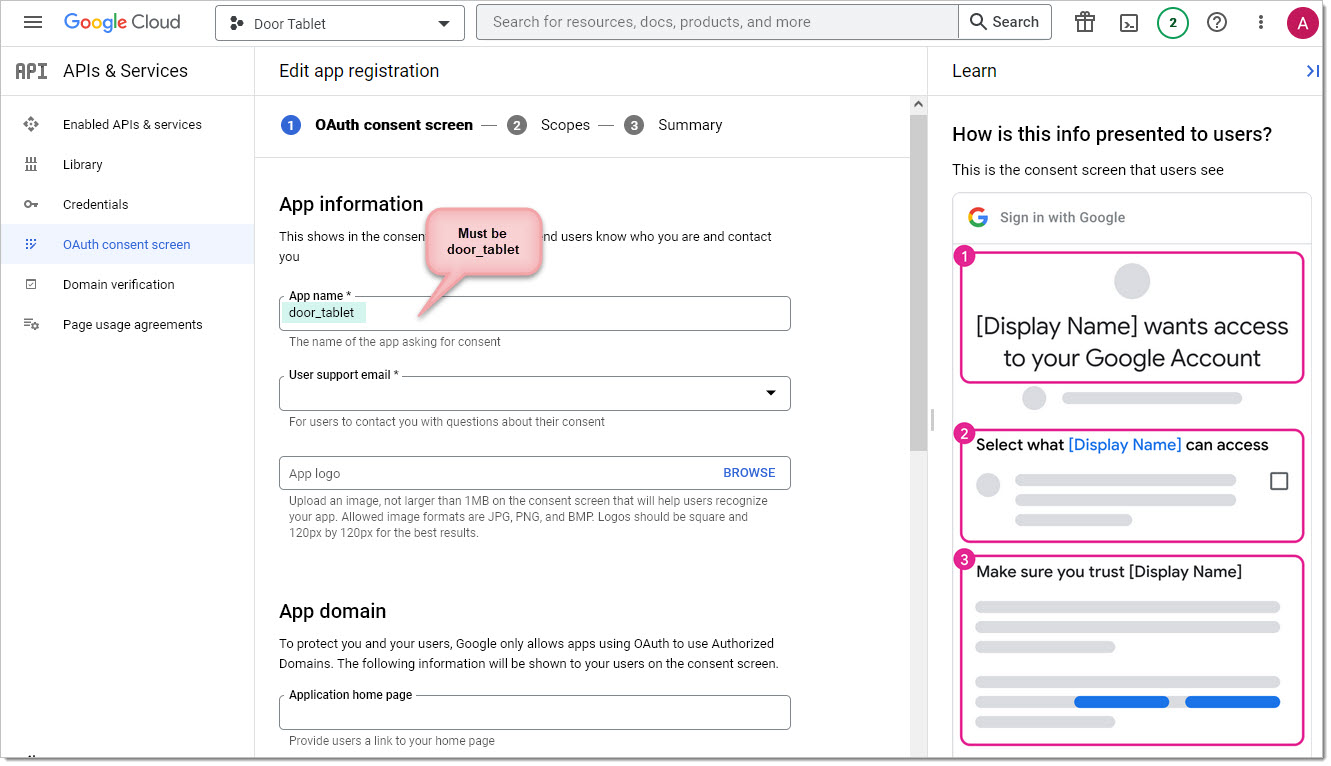
Task: Go to Credentials in sidebar
Action: tap(95, 205)
